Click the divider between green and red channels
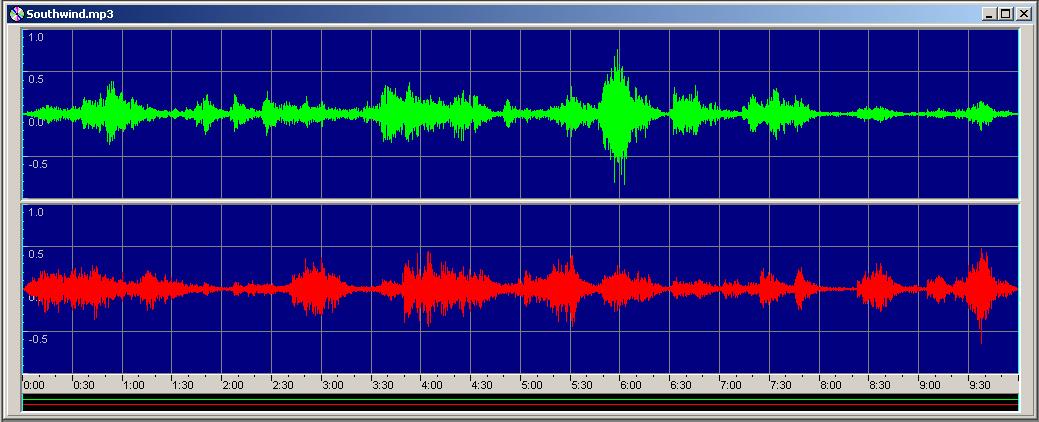Viewport: 1039px width, 422px height. (520, 202)
